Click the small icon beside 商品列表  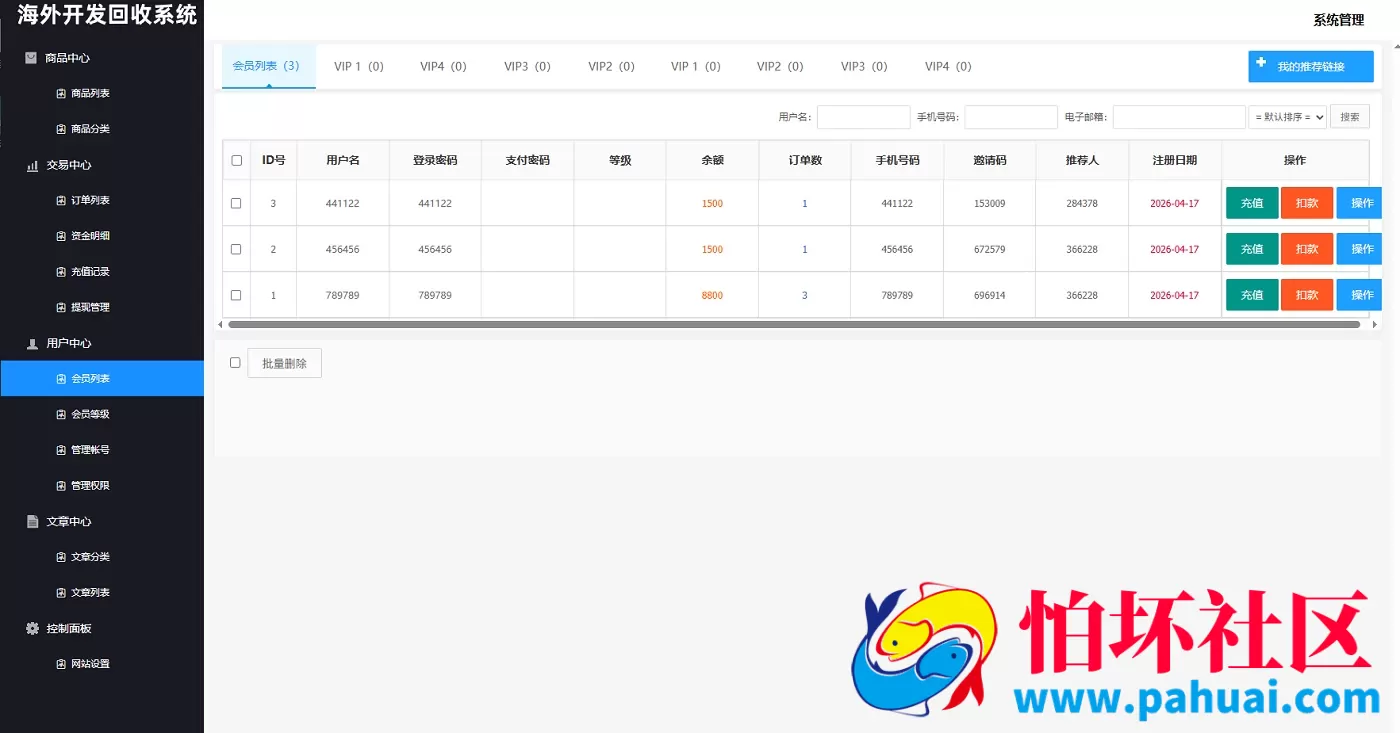[61, 94]
